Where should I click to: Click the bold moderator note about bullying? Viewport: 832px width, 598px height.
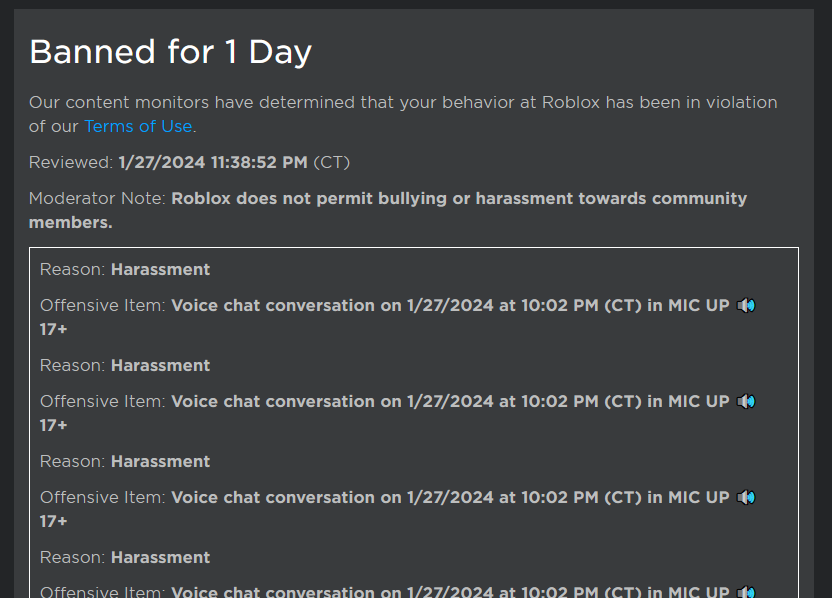(388, 210)
